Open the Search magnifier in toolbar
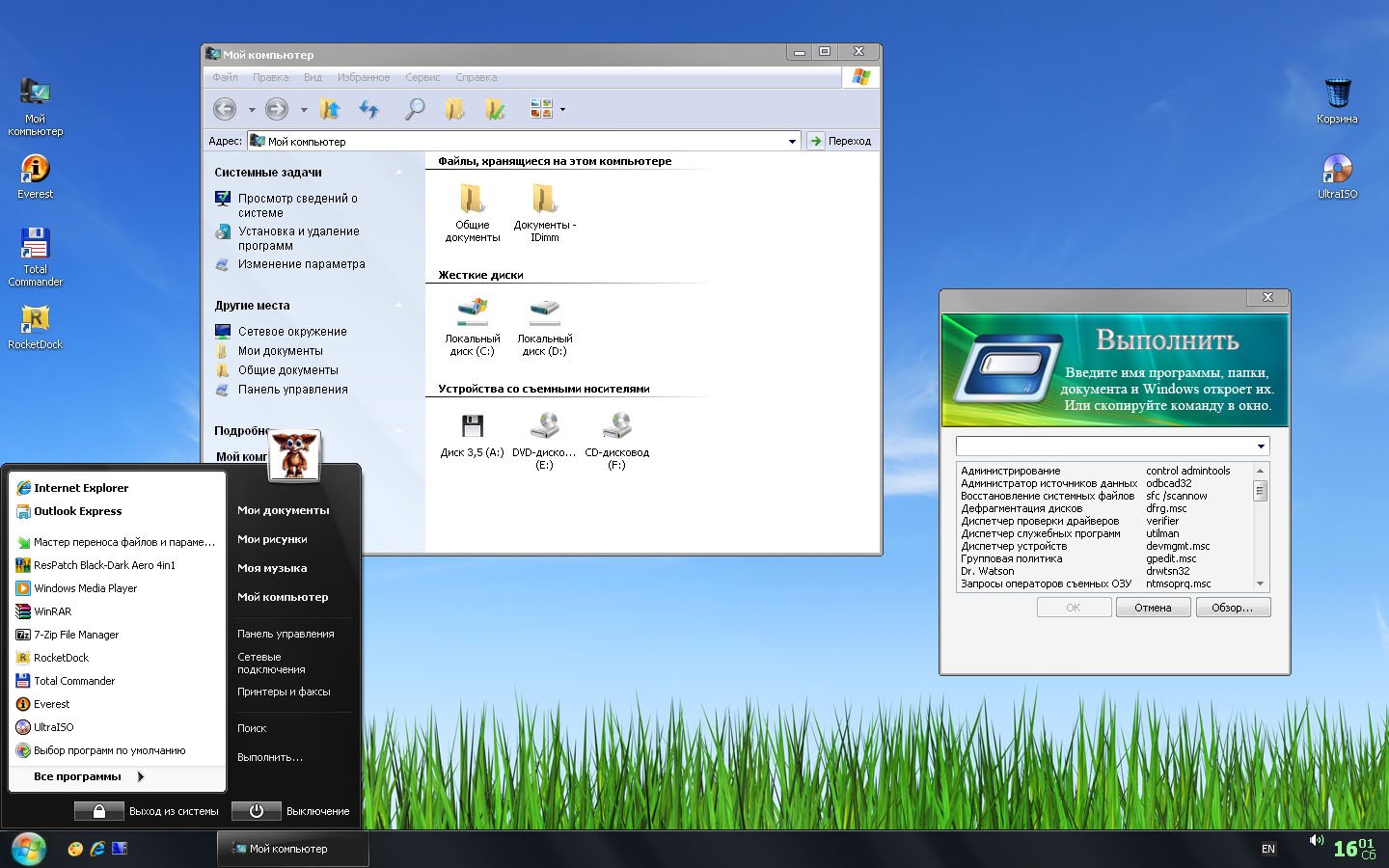This screenshot has height=868, width=1389. (x=415, y=109)
